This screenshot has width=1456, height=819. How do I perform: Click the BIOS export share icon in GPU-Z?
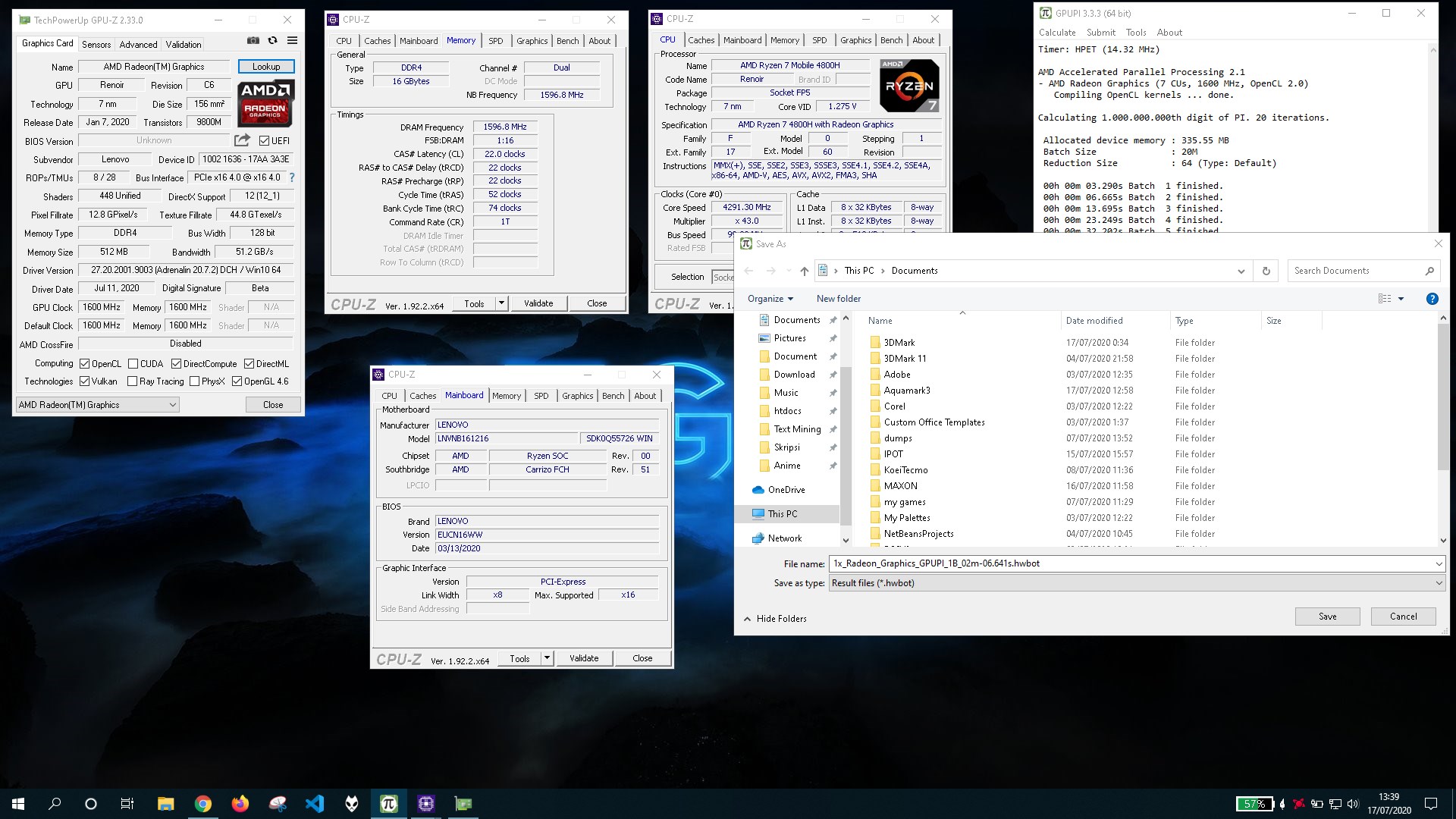tap(242, 140)
